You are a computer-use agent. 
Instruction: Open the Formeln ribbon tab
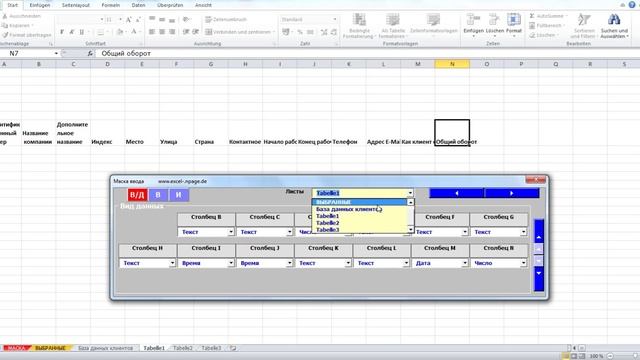[111, 5]
